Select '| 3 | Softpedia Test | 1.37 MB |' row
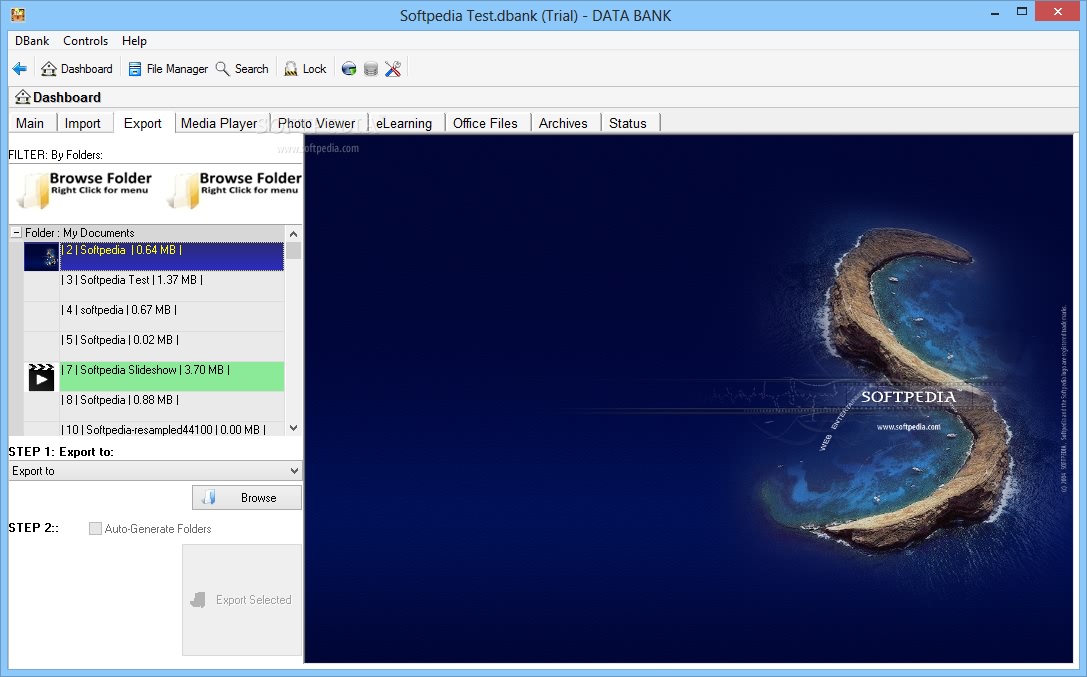The width and height of the screenshot is (1087, 677). (172, 286)
